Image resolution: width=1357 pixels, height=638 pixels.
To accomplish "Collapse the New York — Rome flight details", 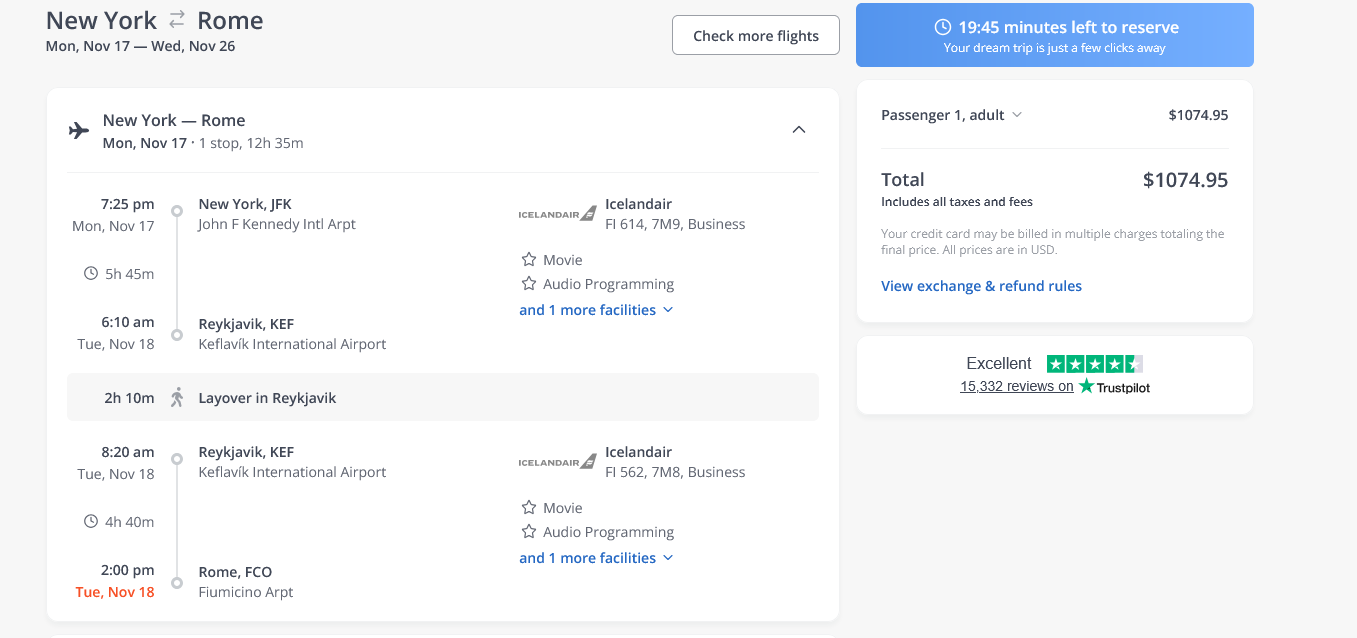I will click(x=798, y=130).
